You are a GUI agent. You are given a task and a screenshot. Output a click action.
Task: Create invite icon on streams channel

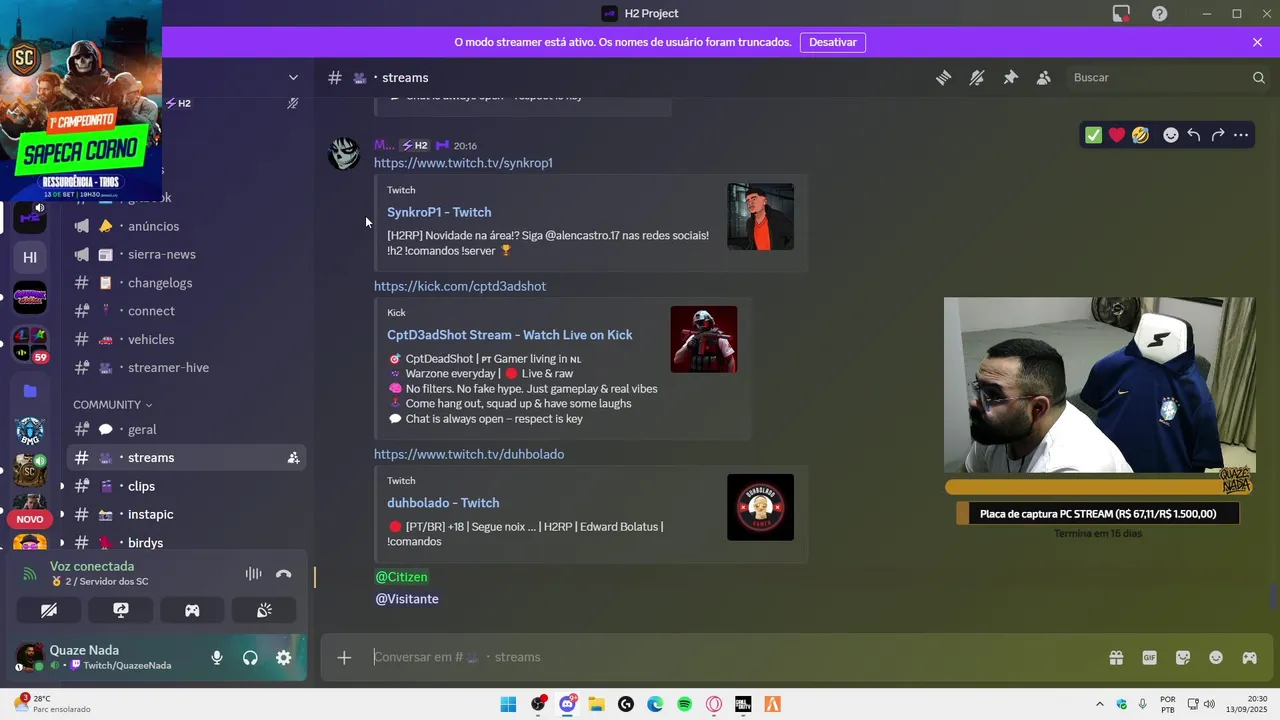(293, 458)
